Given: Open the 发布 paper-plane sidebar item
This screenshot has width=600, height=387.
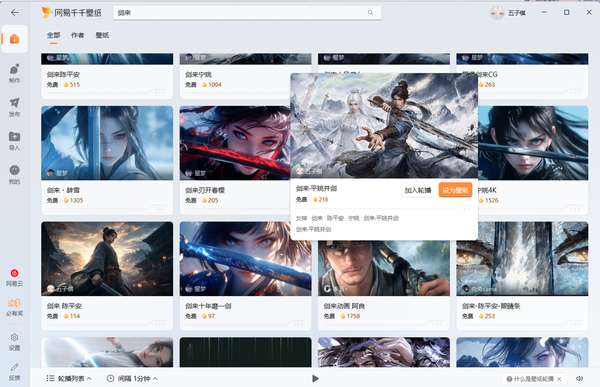Looking at the screenshot, I should point(15,107).
